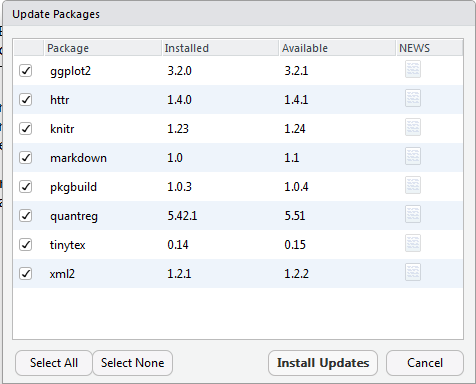The width and height of the screenshot is (476, 384).
Task: Click available version 1.24
Action: click(295, 129)
